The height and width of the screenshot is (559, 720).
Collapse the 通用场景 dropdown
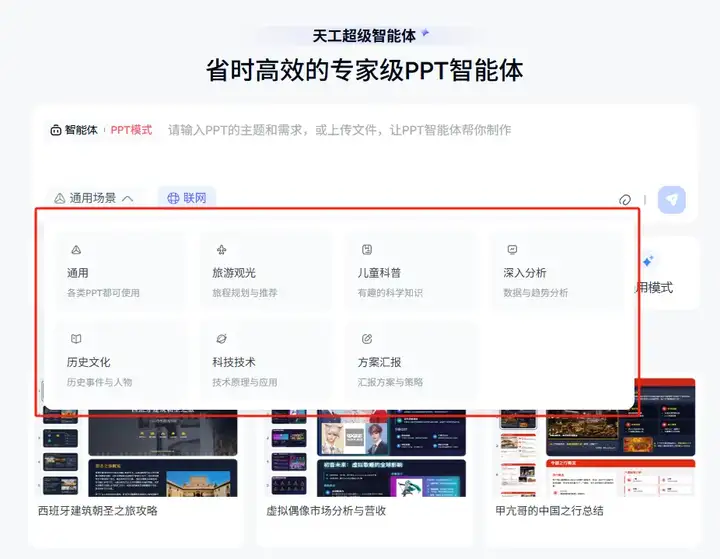pyautogui.click(x=94, y=198)
